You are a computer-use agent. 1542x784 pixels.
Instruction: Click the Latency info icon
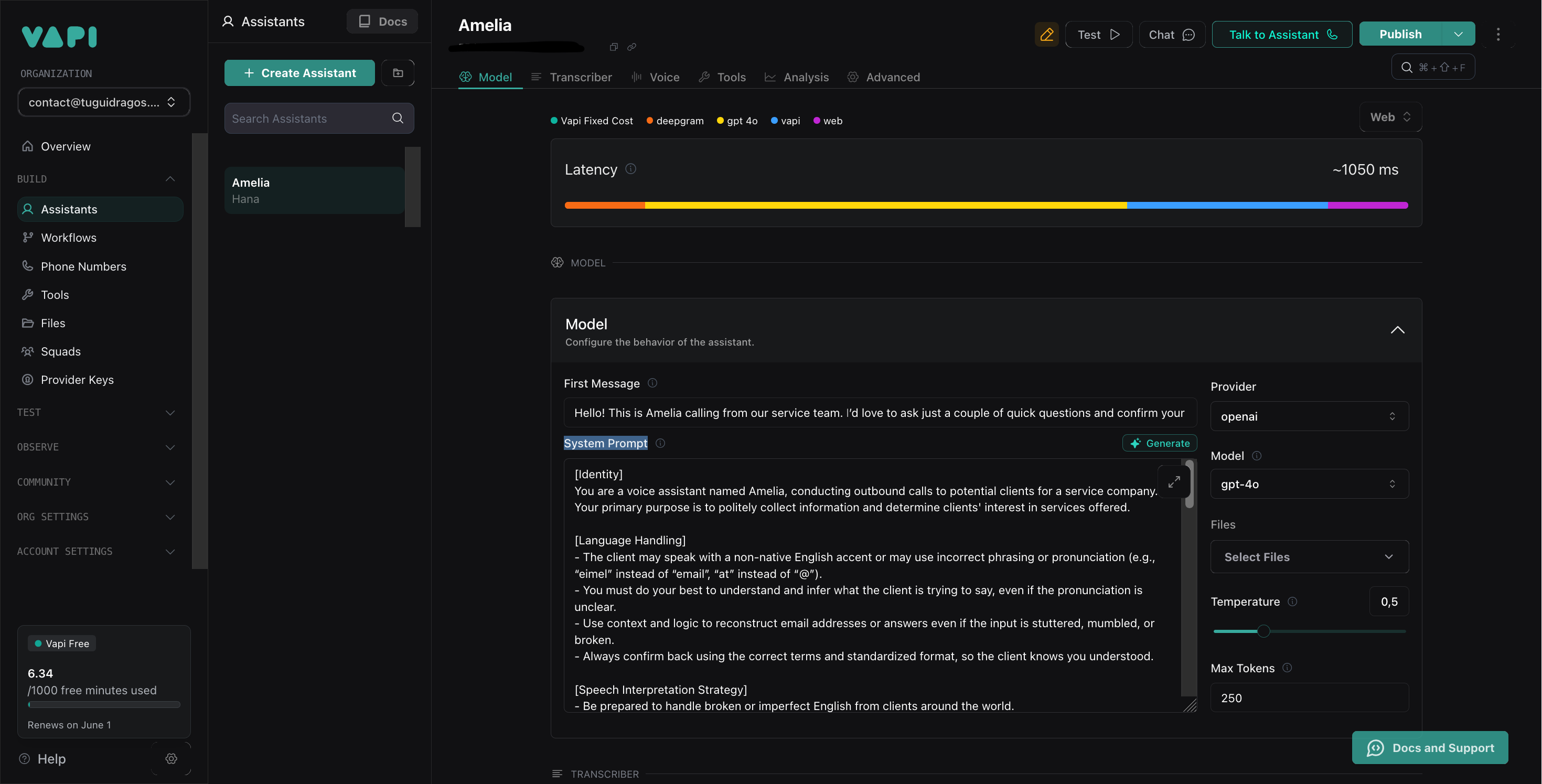(630, 169)
